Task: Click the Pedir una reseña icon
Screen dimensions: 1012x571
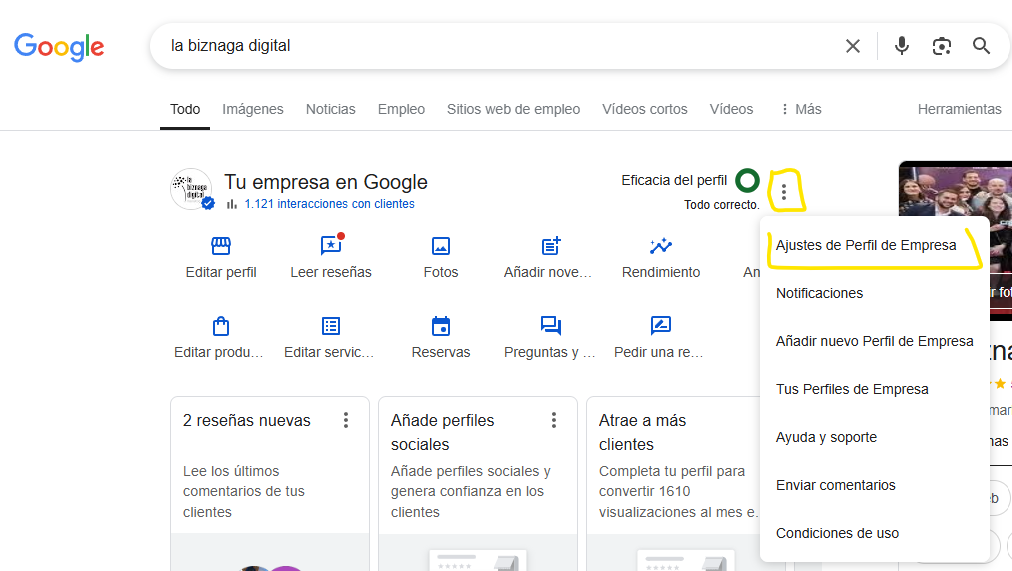Action: click(x=661, y=326)
